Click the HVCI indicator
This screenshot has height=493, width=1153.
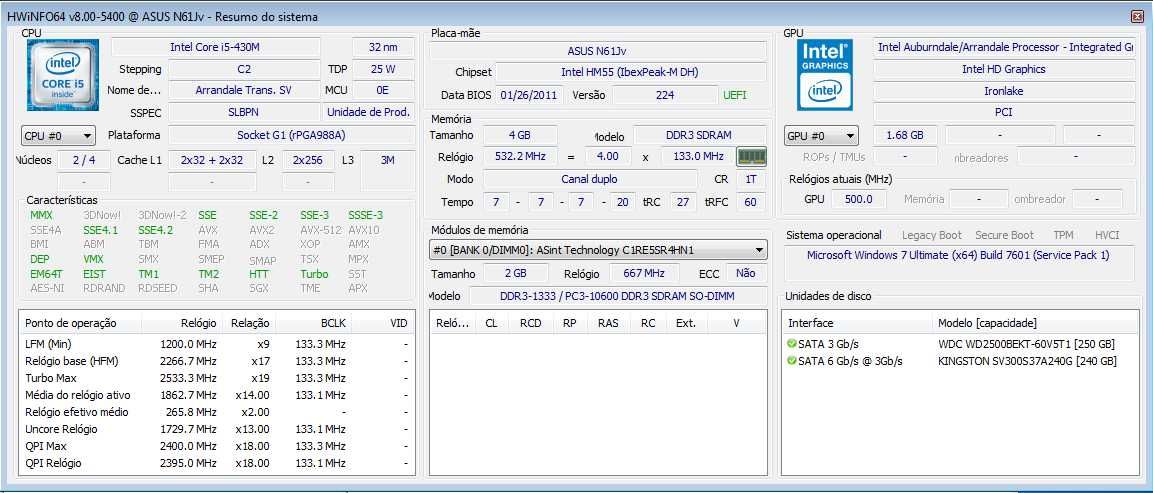[1107, 235]
